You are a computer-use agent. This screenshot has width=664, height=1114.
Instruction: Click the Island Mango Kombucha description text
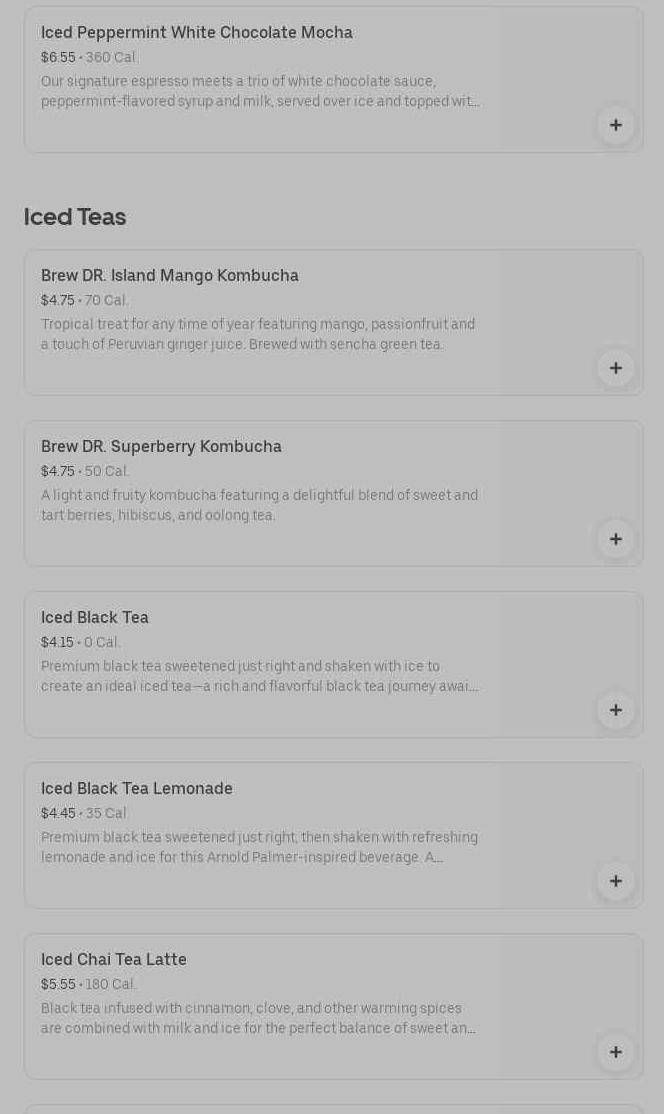(x=258, y=335)
